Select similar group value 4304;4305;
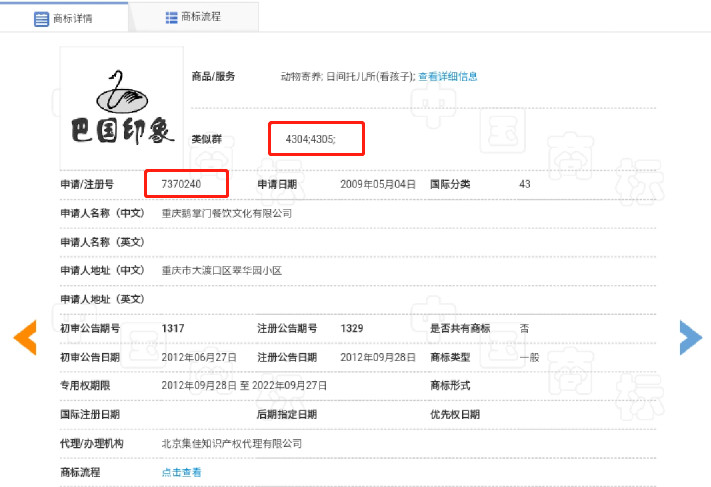The height and width of the screenshot is (487, 711). tap(311, 139)
